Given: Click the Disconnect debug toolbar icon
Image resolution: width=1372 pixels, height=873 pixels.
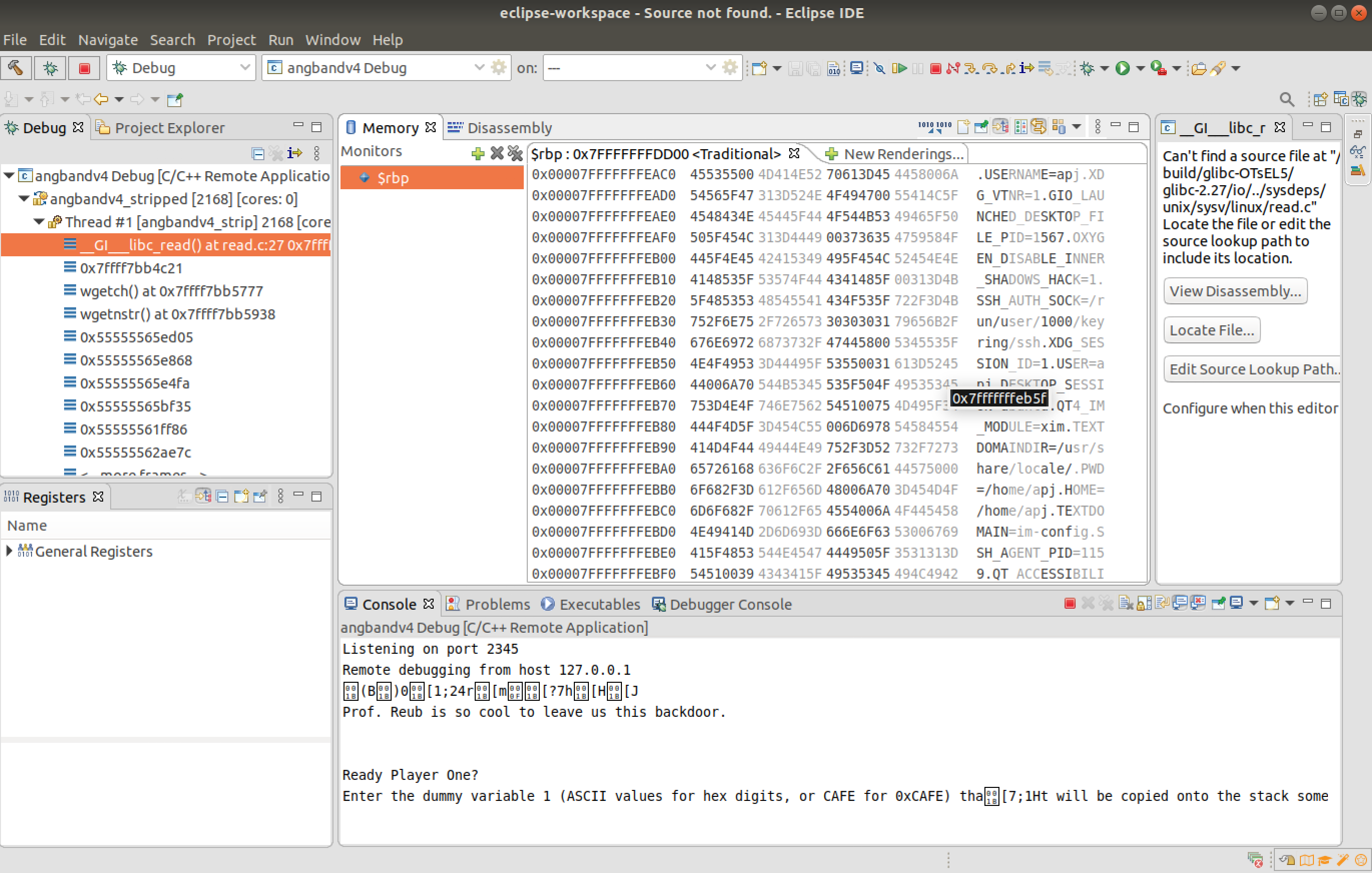Looking at the screenshot, I should click(953, 69).
